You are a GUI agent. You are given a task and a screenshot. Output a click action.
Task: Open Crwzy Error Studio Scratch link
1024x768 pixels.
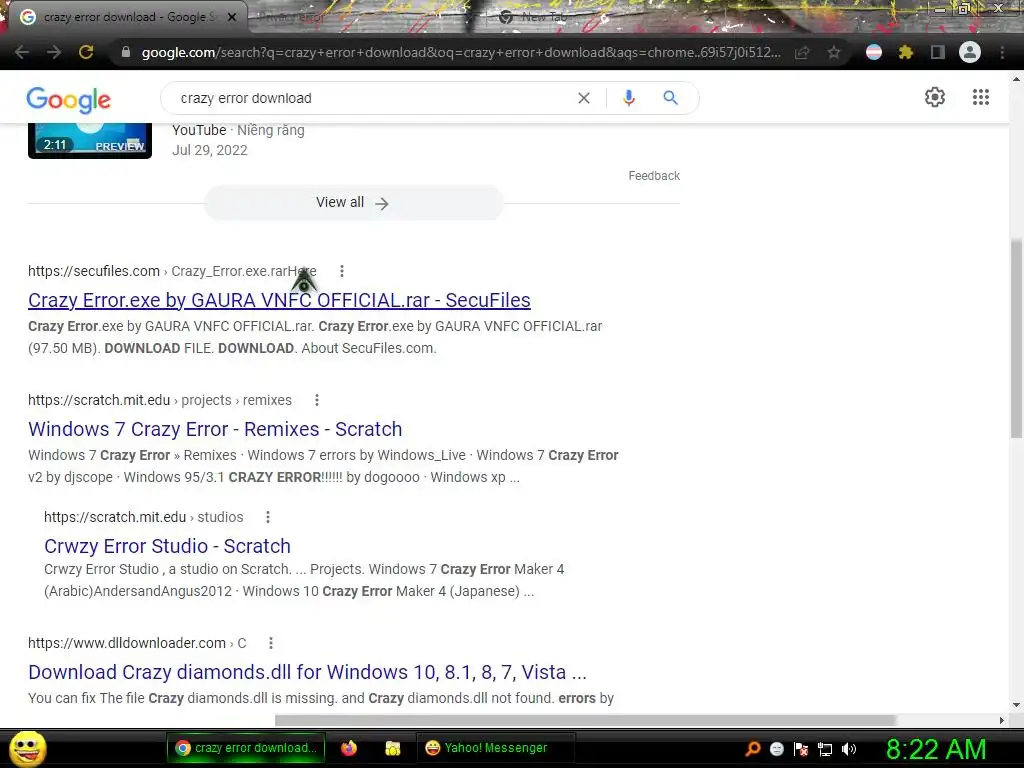coord(167,546)
